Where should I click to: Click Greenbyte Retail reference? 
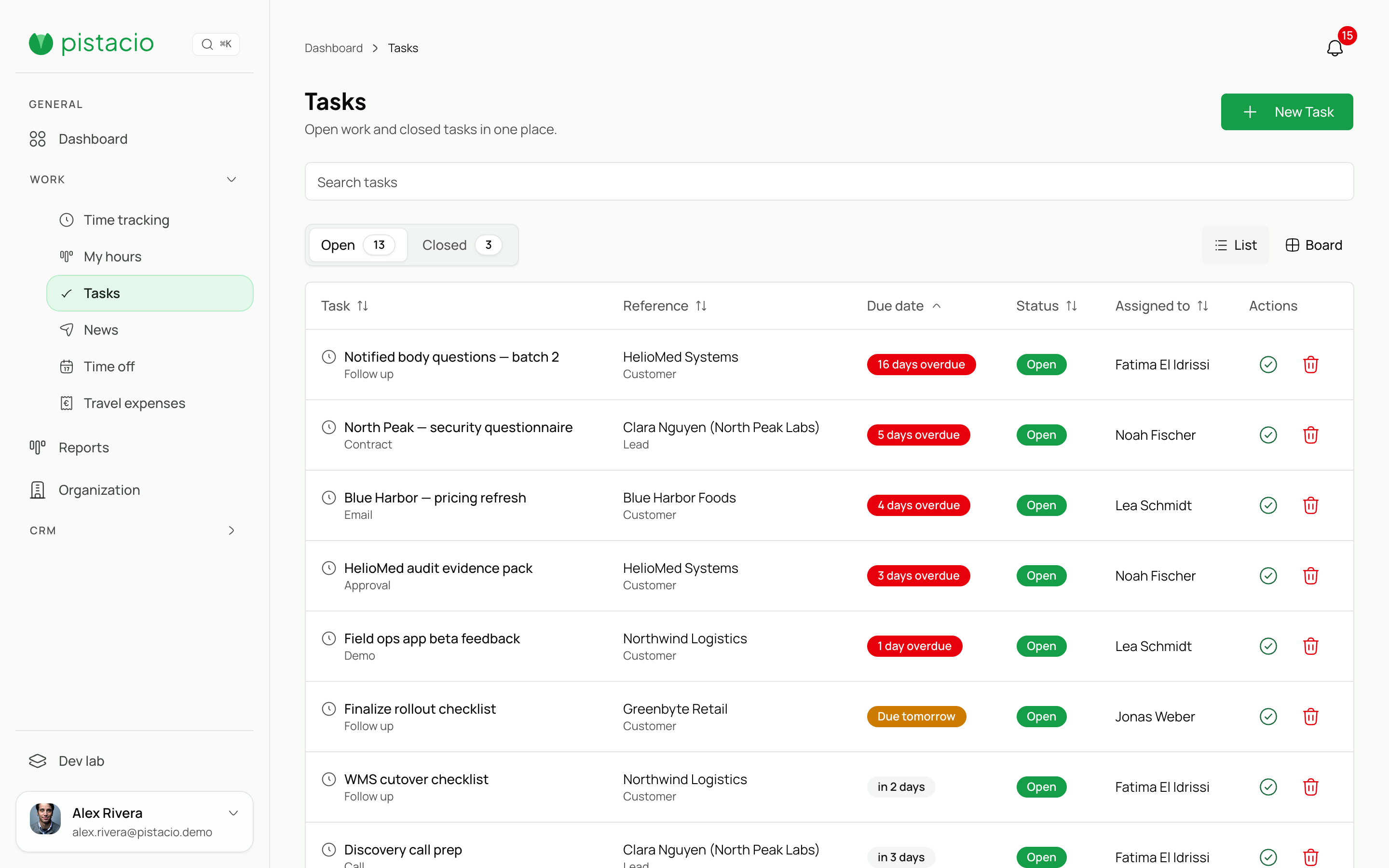[x=675, y=709]
